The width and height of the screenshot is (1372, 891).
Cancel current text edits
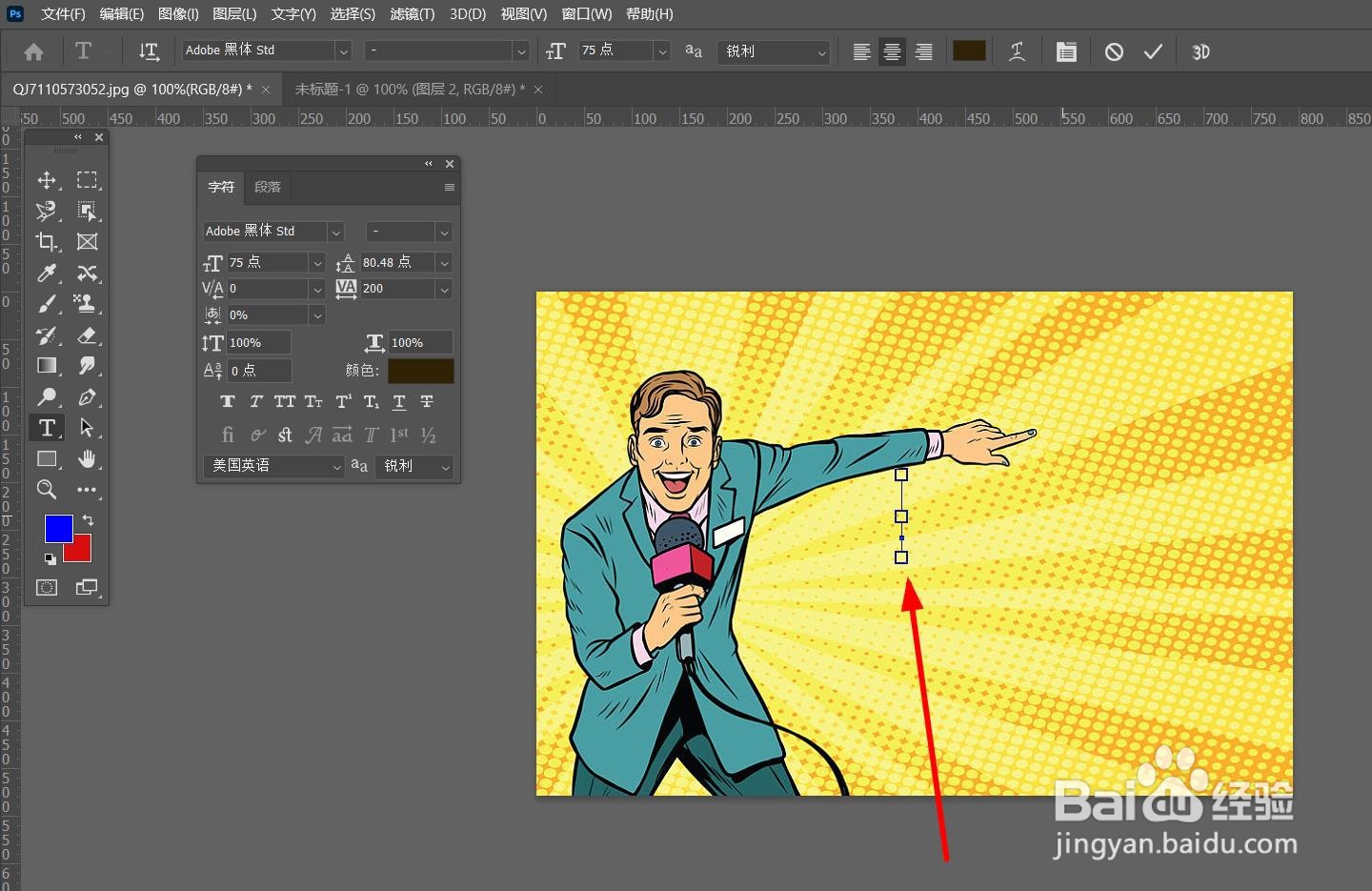(x=1114, y=51)
